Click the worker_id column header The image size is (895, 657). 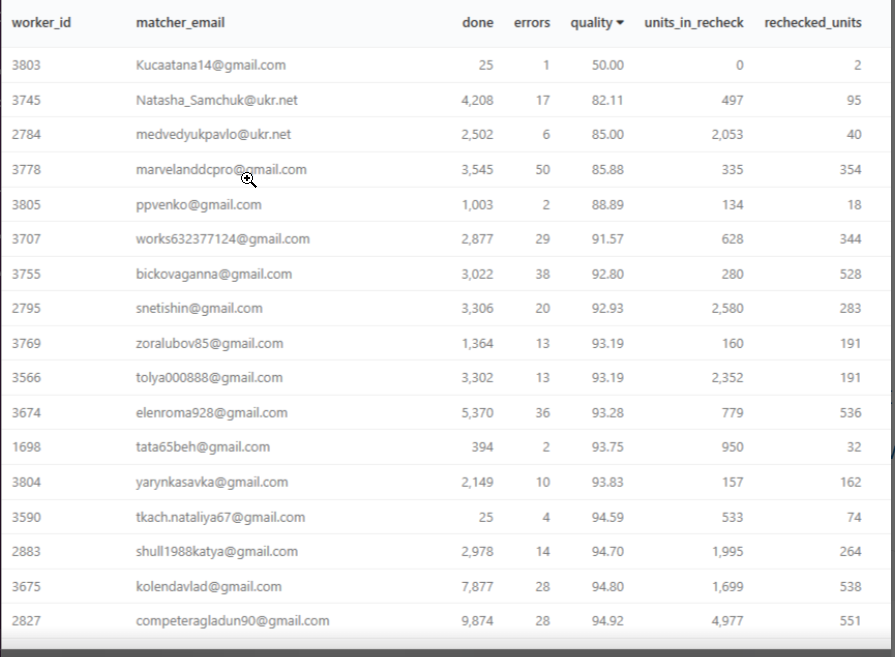(41, 23)
